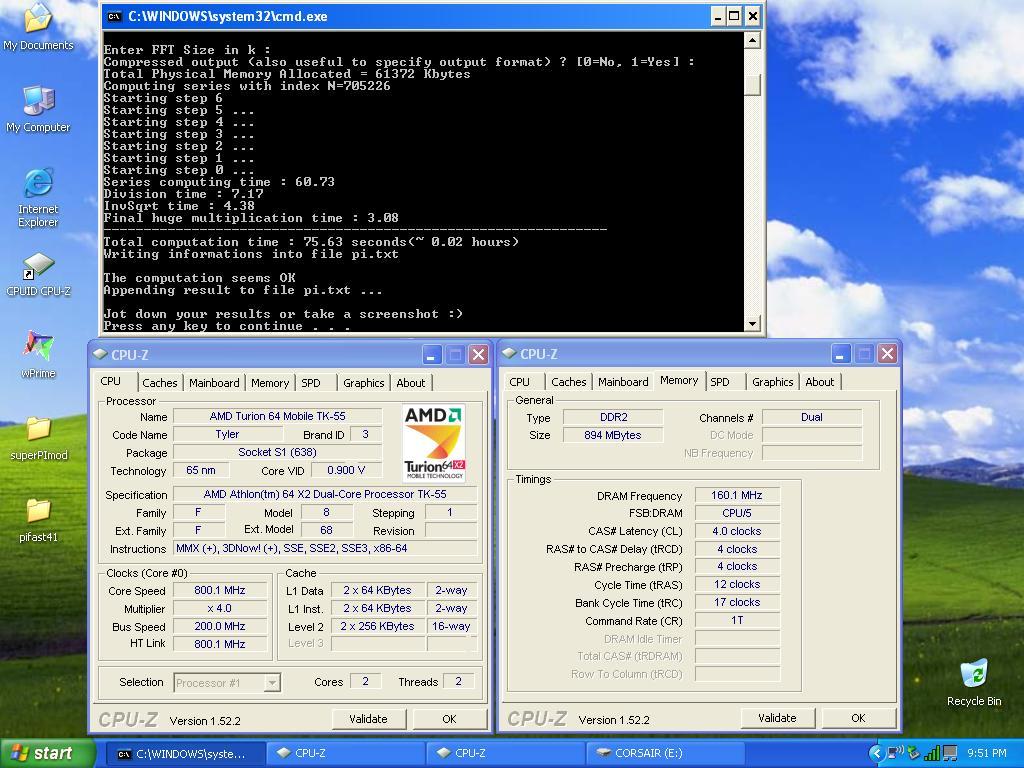1024x768 pixels.
Task: Open Caches tab in left CPU-Z window
Action: [x=160, y=383]
